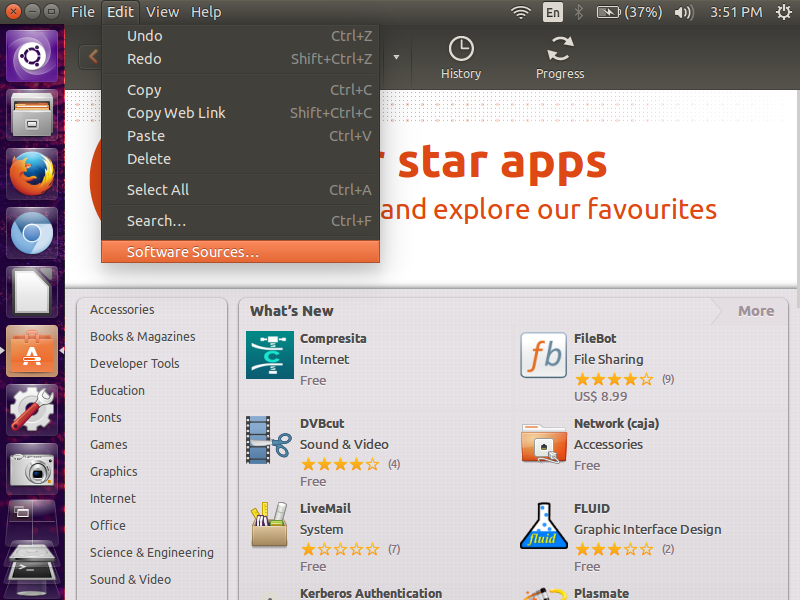Image resolution: width=800 pixels, height=600 pixels.
Task: Click the LiveMail title text
Action: (326, 509)
